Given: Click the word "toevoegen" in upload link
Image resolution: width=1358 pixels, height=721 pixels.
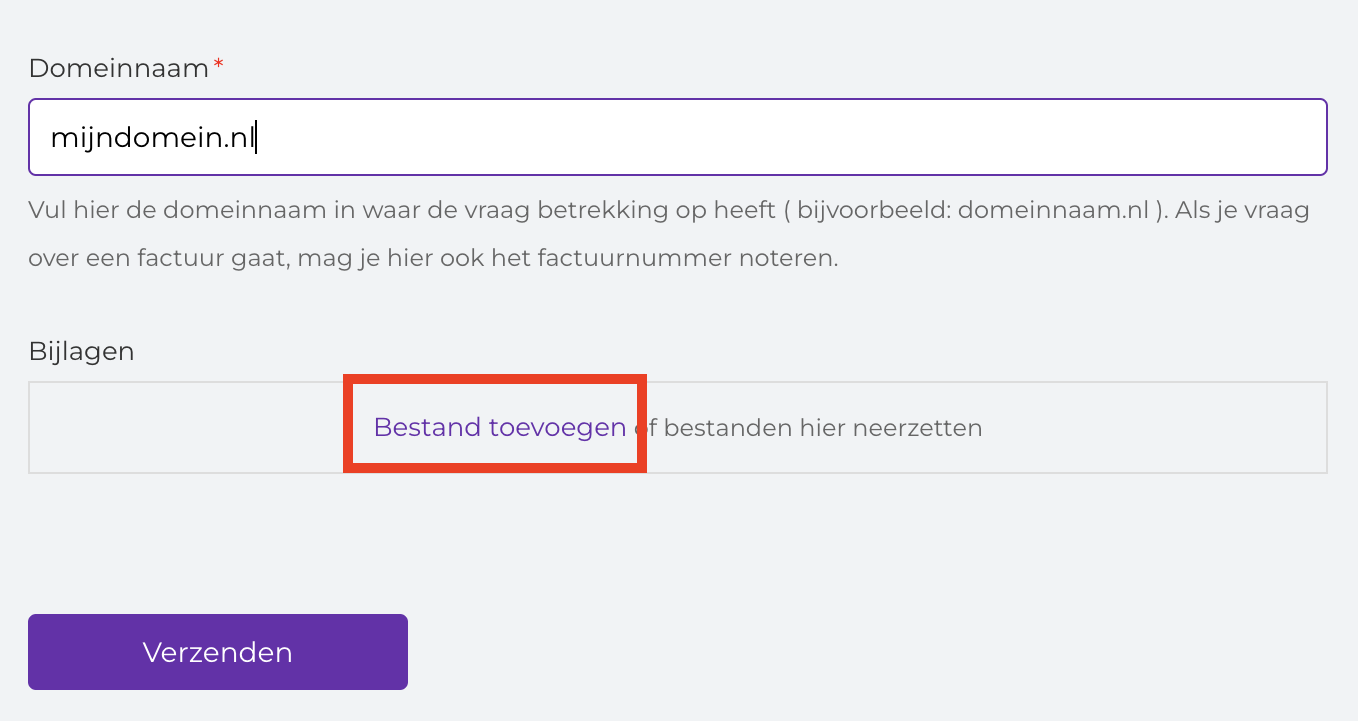Looking at the screenshot, I should tap(557, 428).
